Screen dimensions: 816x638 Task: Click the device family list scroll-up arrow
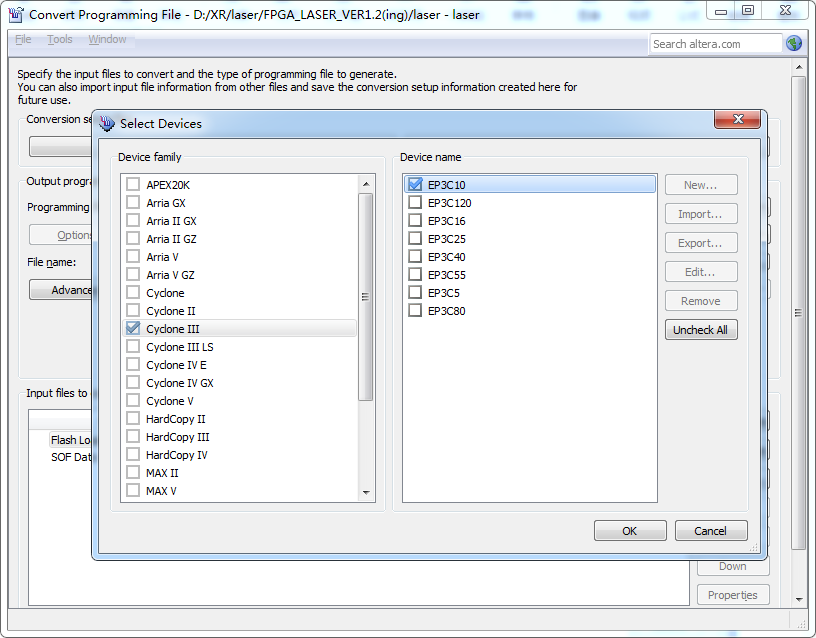click(x=366, y=184)
